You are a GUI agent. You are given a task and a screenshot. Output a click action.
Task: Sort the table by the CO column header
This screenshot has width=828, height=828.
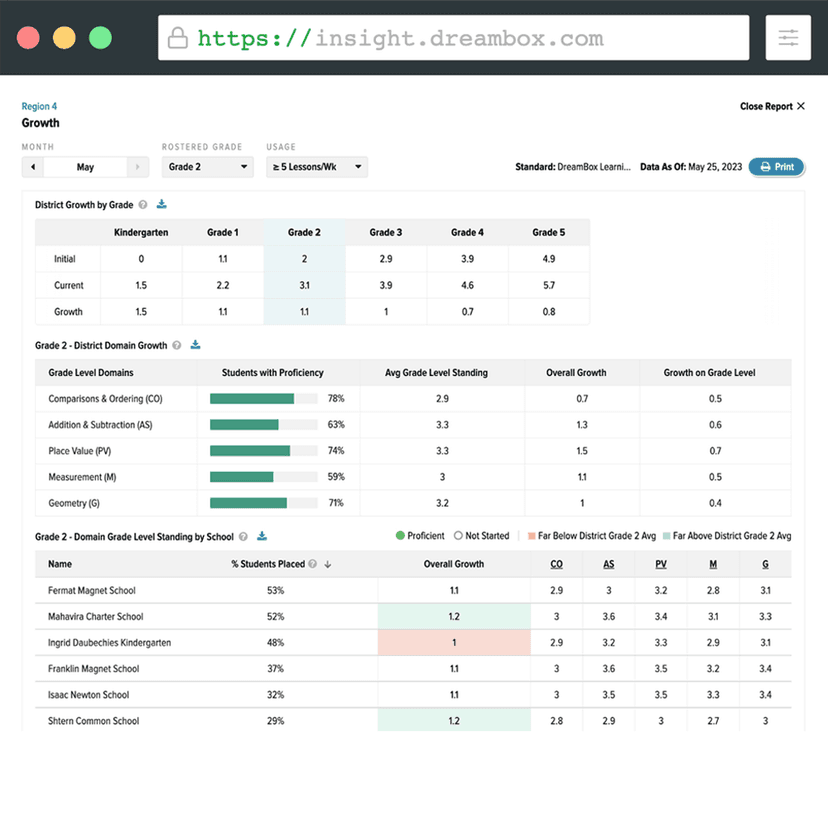click(556, 564)
